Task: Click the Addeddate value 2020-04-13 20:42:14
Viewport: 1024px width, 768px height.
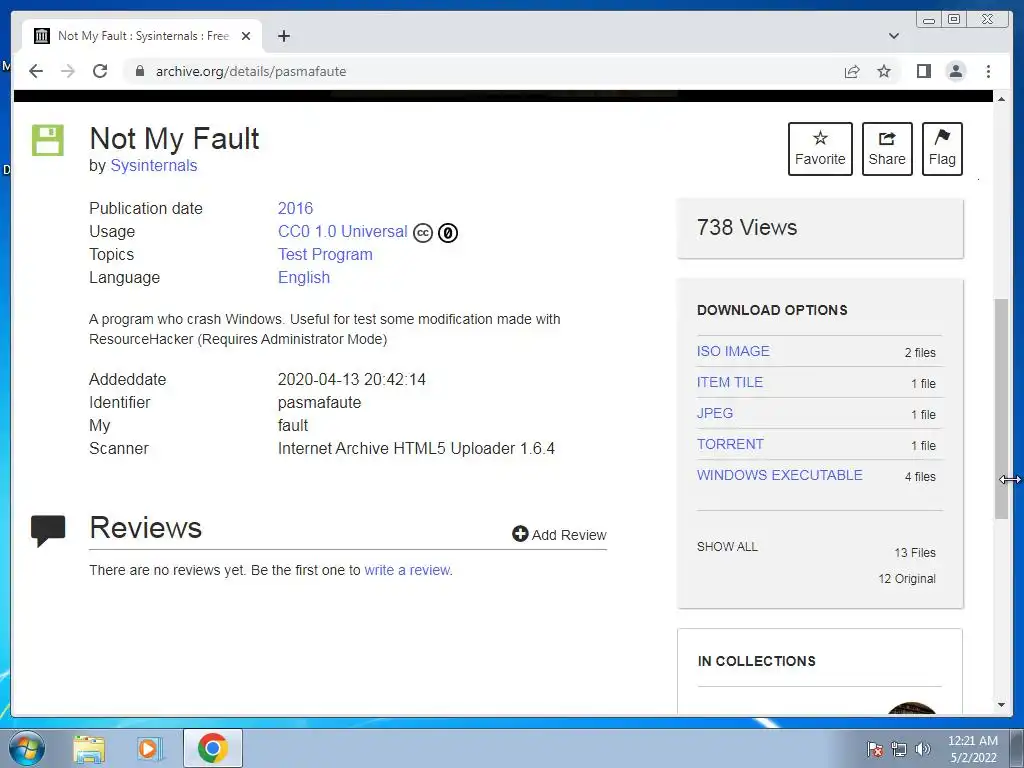Action: click(x=351, y=379)
